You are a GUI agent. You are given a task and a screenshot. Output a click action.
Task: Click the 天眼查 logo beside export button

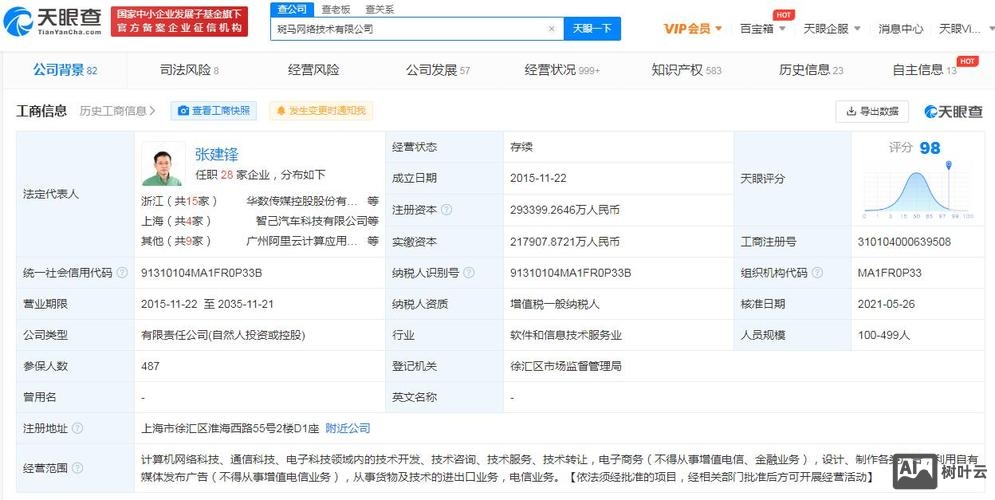click(x=953, y=112)
